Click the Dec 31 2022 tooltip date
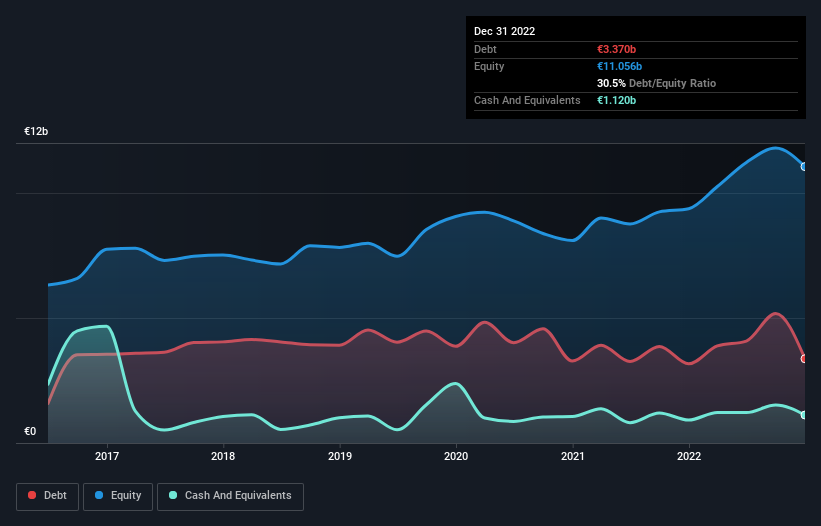This screenshot has height=526, width=821. coord(504,31)
